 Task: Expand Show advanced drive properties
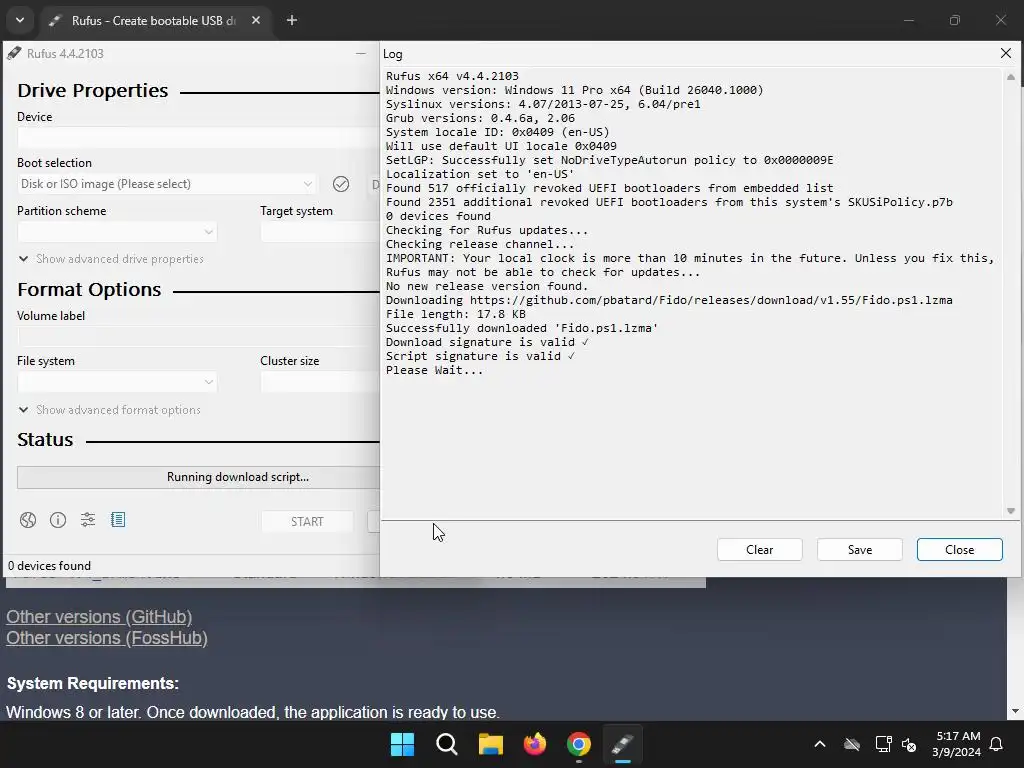point(112,259)
